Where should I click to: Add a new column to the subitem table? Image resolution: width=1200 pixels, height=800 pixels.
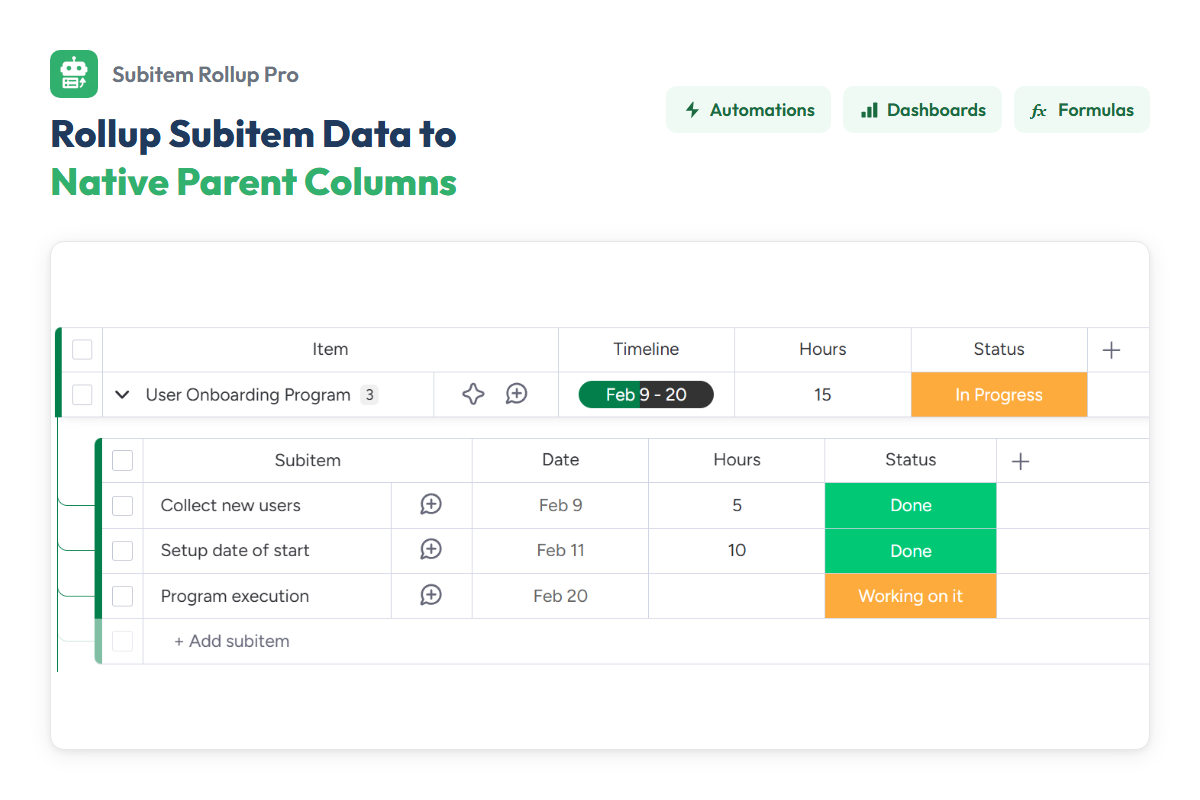coord(1020,461)
